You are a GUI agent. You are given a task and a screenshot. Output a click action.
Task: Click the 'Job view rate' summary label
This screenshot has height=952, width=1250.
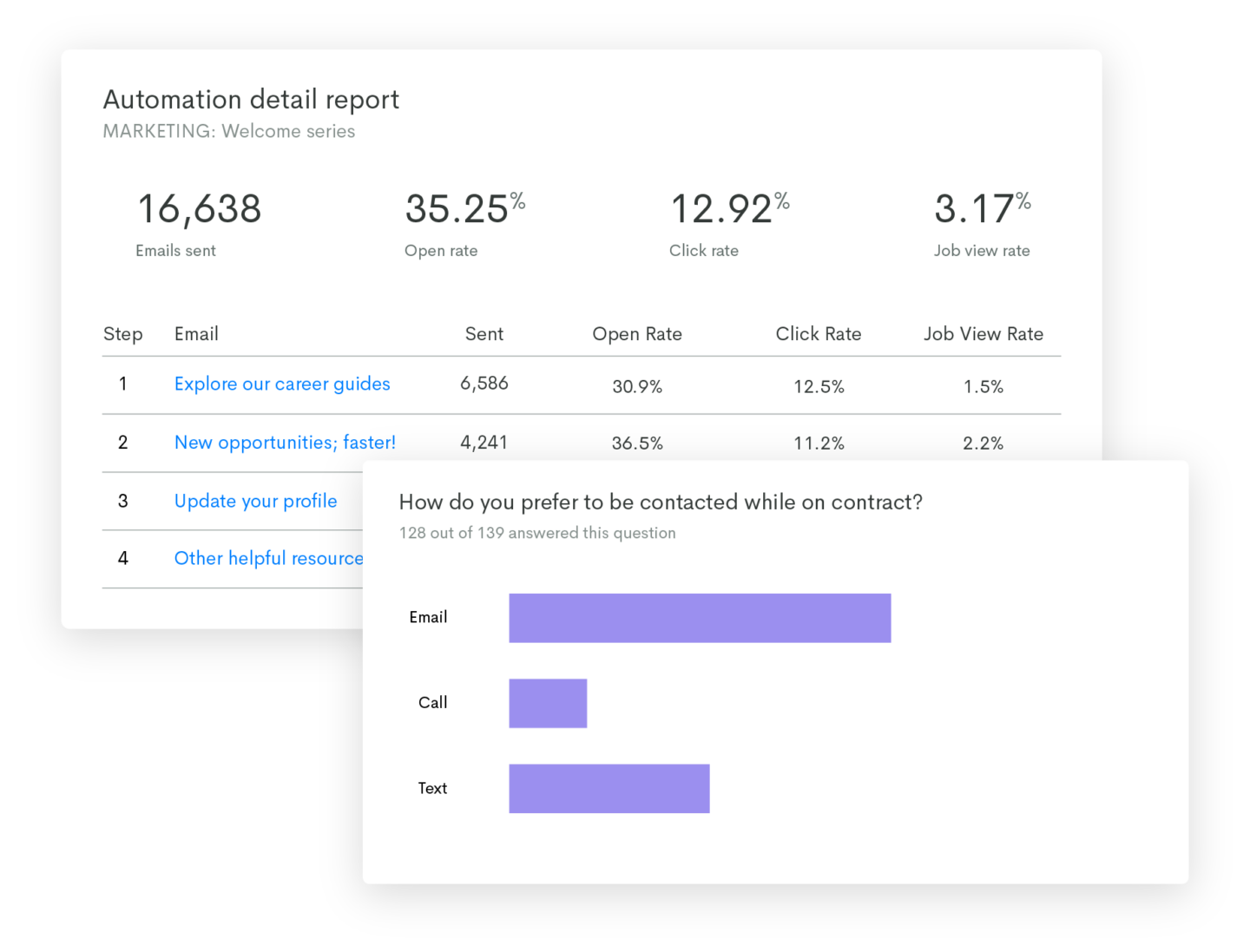pyautogui.click(x=982, y=251)
